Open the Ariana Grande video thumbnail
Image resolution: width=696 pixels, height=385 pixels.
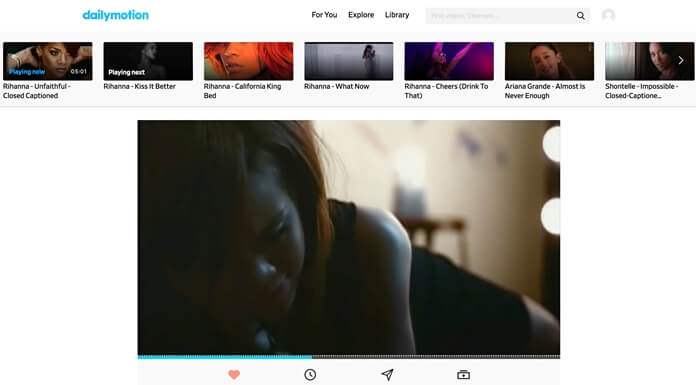[550, 61]
